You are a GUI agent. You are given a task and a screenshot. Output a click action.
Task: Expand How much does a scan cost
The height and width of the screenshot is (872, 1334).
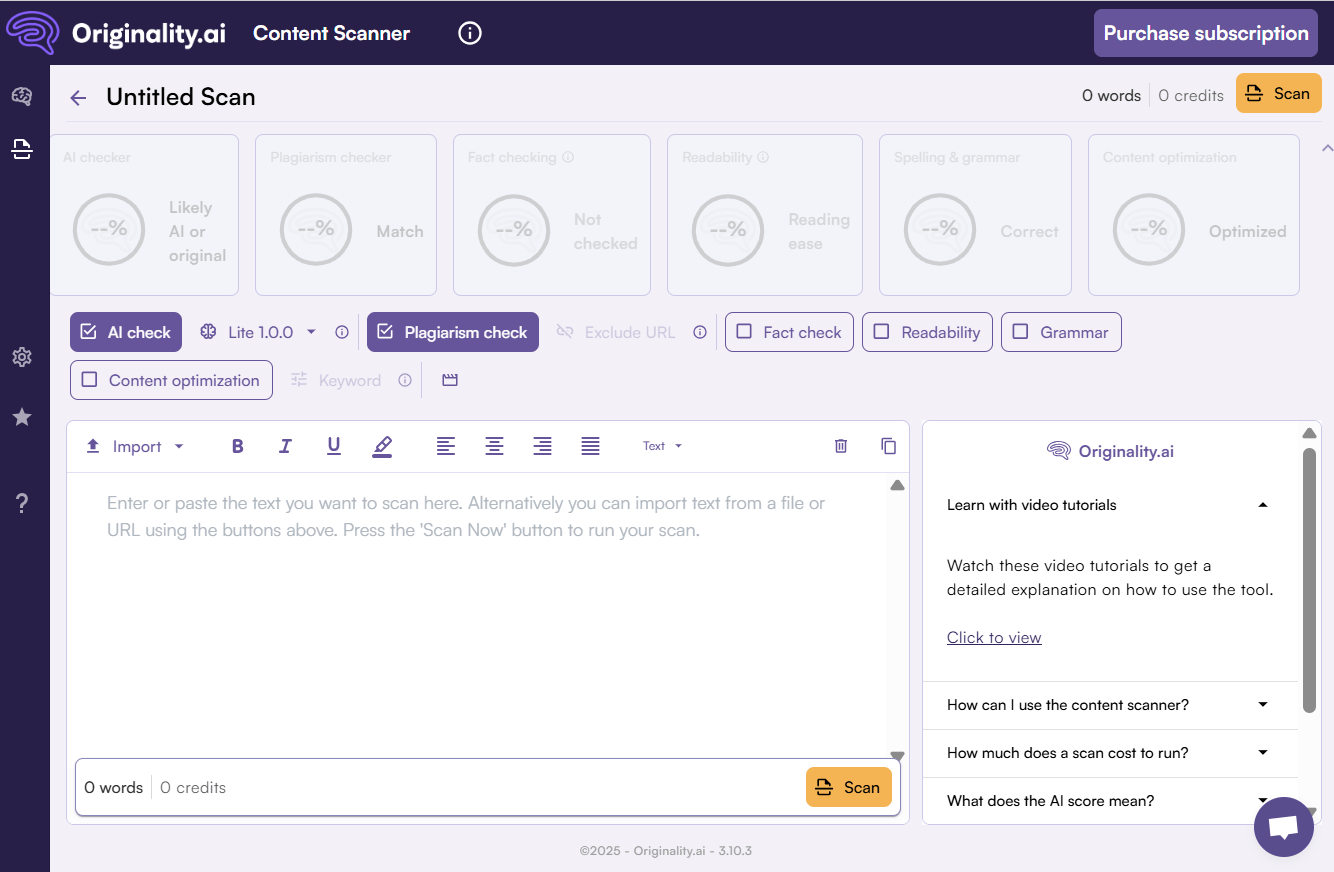pos(1109,753)
